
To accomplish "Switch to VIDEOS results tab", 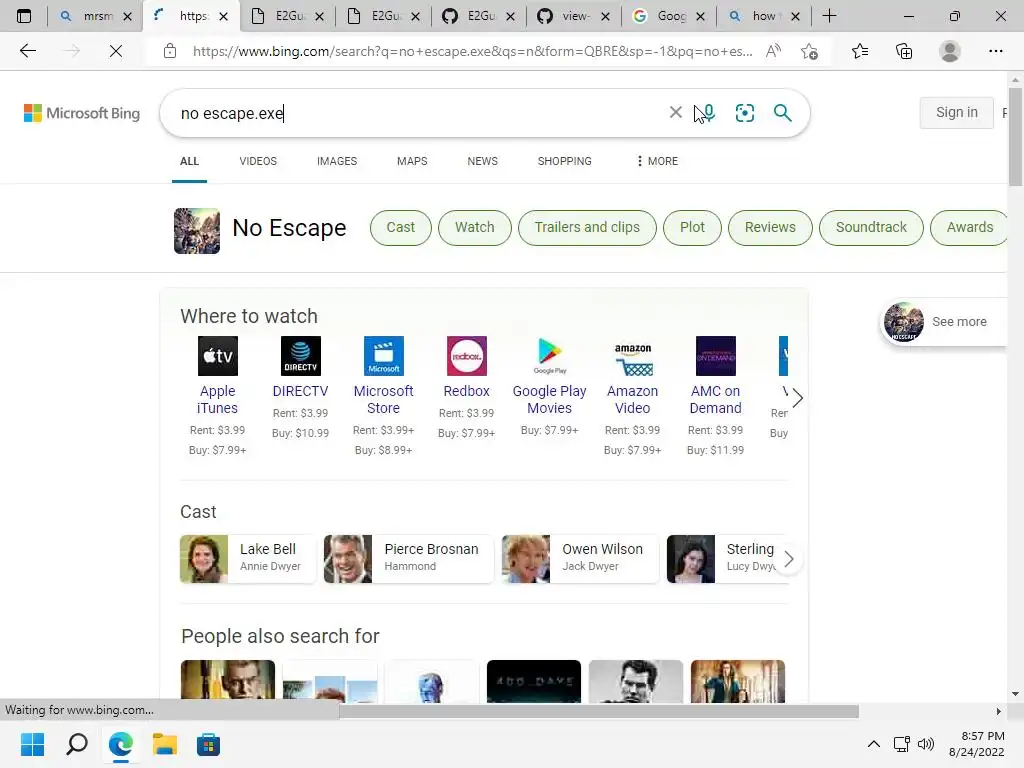I will [258, 161].
